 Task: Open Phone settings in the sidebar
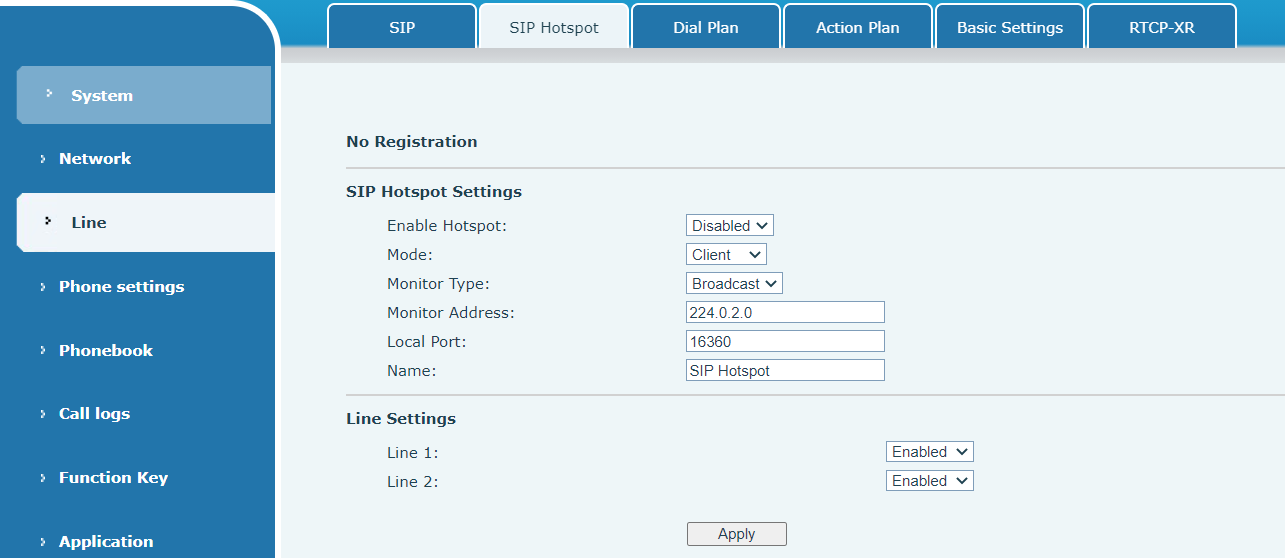121,286
